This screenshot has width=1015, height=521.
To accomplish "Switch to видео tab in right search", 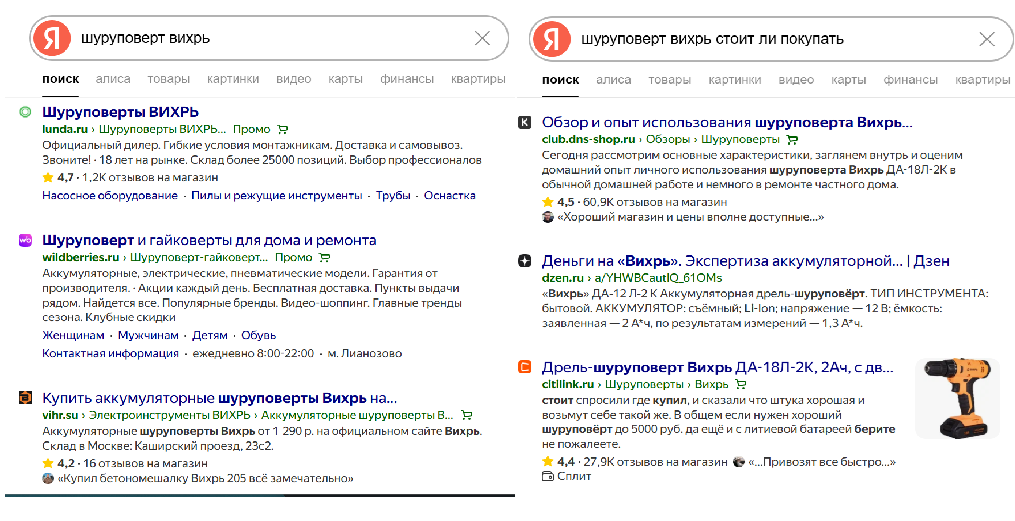I will point(796,80).
